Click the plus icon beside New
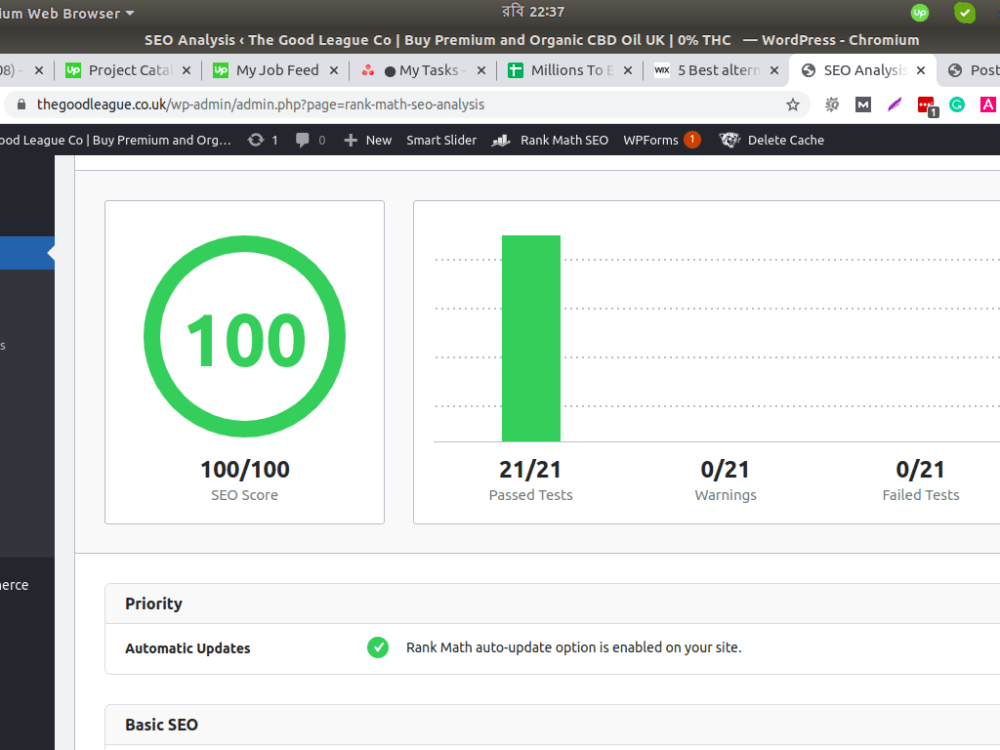 (x=351, y=140)
